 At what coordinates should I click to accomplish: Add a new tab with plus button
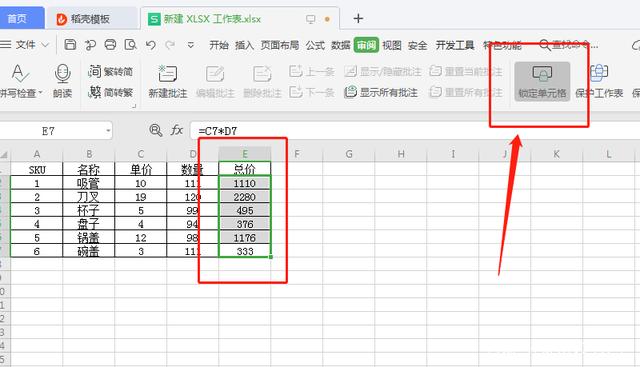[358, 18]
